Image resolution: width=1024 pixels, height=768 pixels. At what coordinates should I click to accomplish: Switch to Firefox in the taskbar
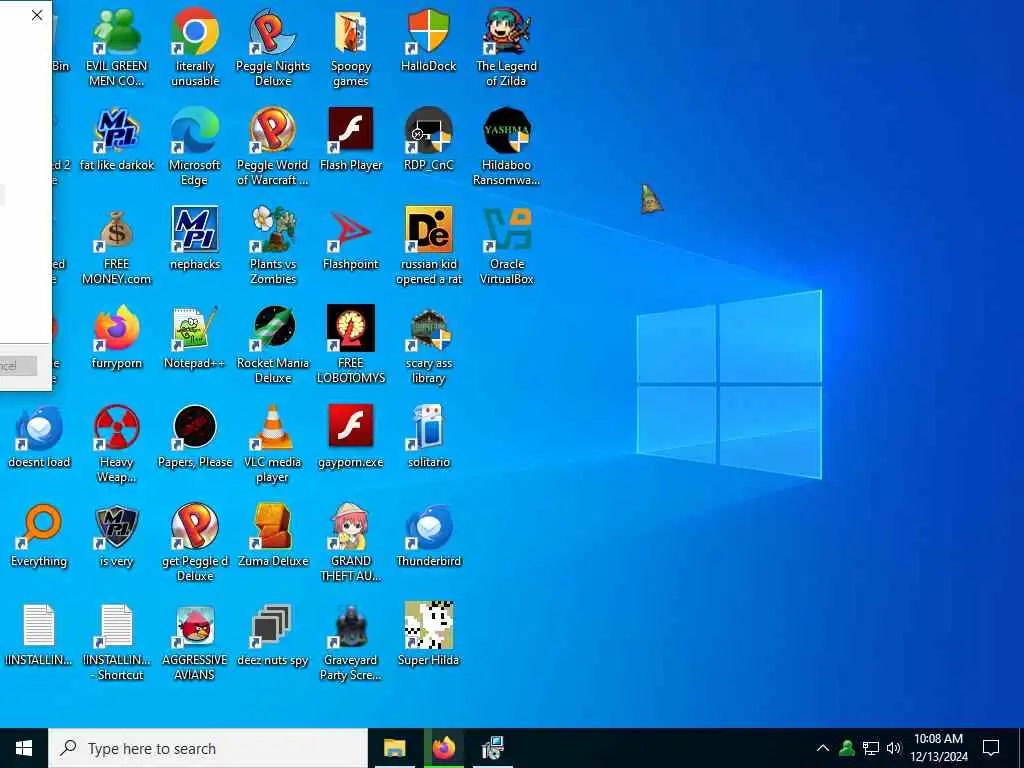(x=443, y=748)
